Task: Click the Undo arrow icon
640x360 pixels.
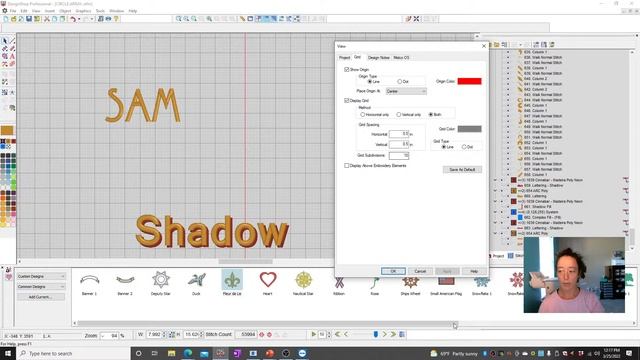Action: [73, 19]
